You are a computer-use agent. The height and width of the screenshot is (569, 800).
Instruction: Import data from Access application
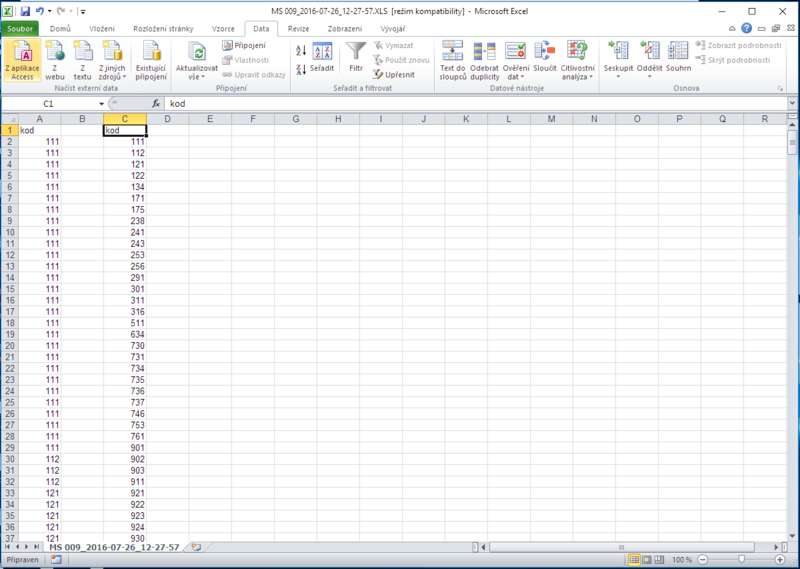tap(22, 60)
